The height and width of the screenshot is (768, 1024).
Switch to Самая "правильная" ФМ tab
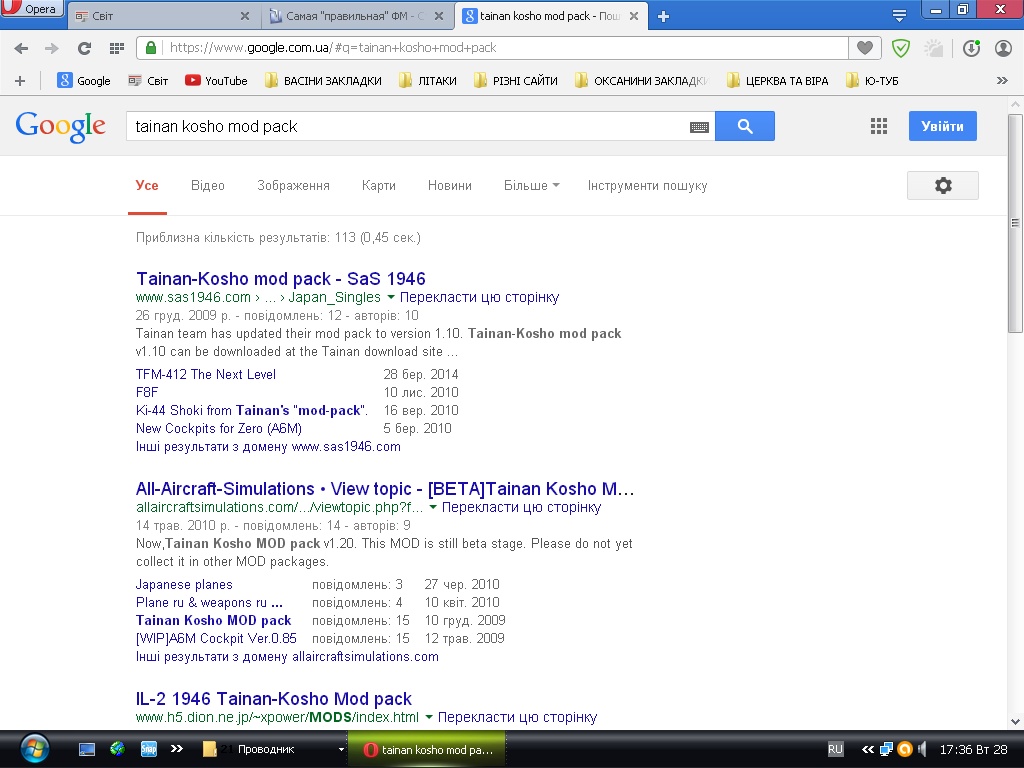(x=356, y=16)
